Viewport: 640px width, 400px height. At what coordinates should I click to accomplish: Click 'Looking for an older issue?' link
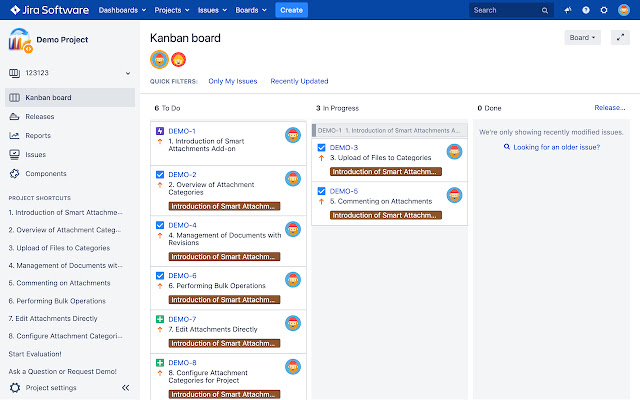(x=557, y=147)
